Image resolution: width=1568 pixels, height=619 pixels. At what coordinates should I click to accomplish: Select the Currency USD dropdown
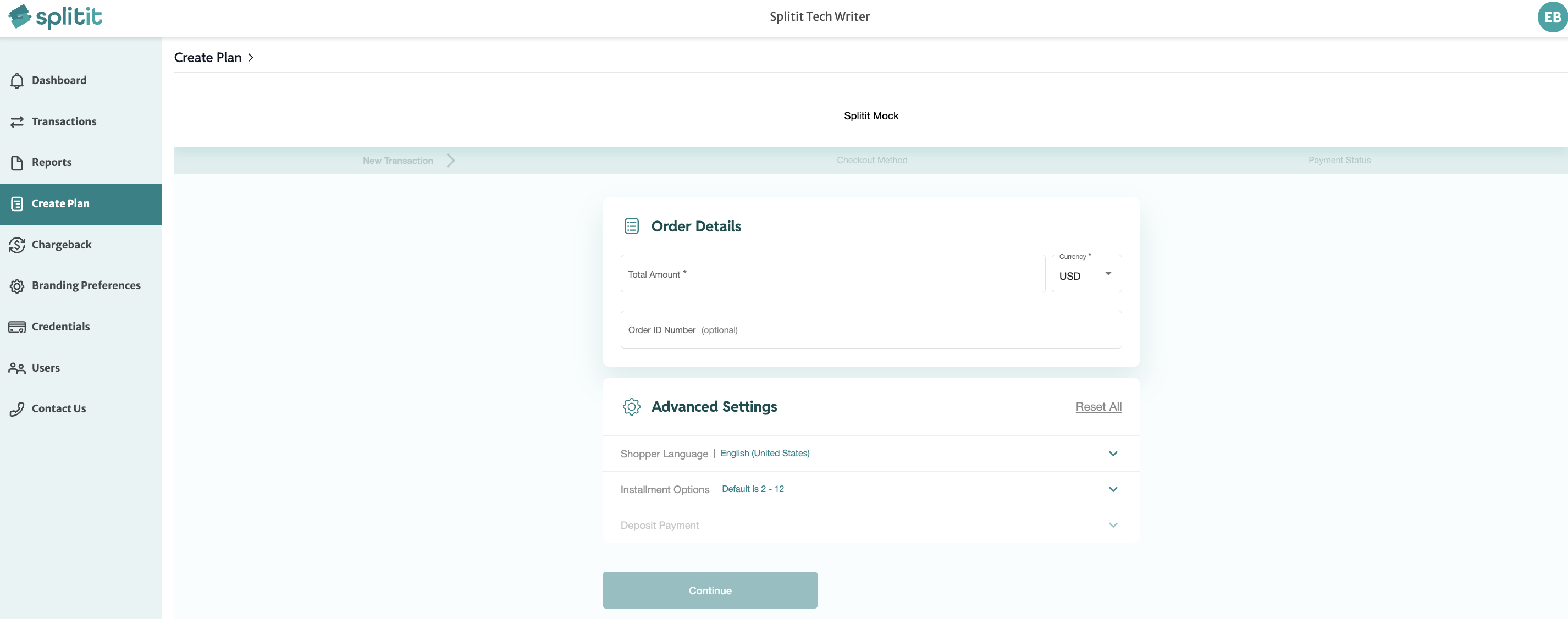click(x=1086, y=273)
